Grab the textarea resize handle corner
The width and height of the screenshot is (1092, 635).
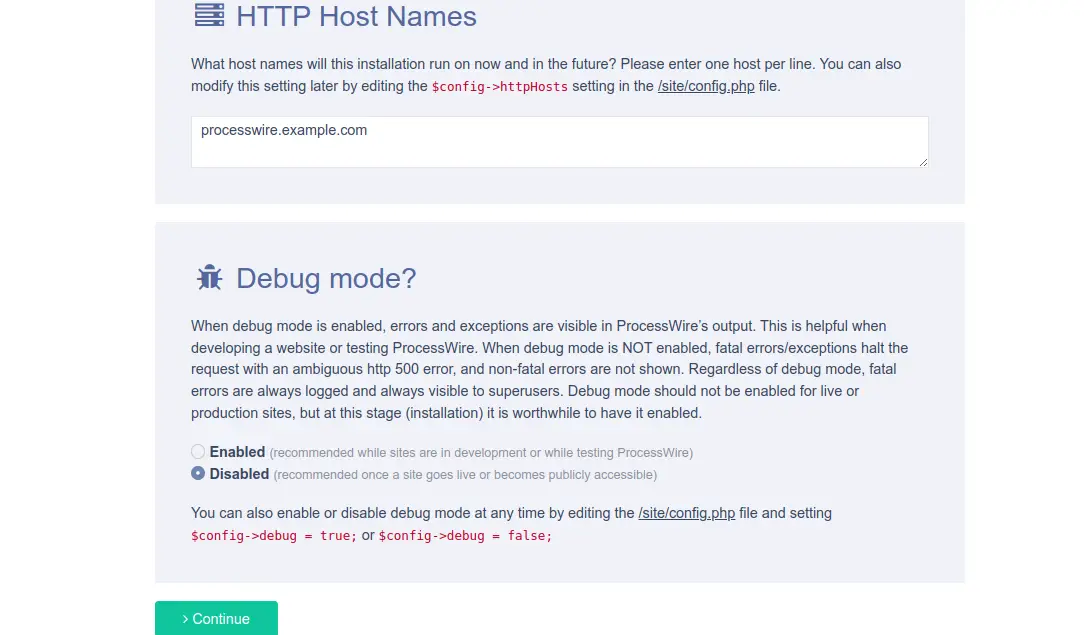point(923,162)
